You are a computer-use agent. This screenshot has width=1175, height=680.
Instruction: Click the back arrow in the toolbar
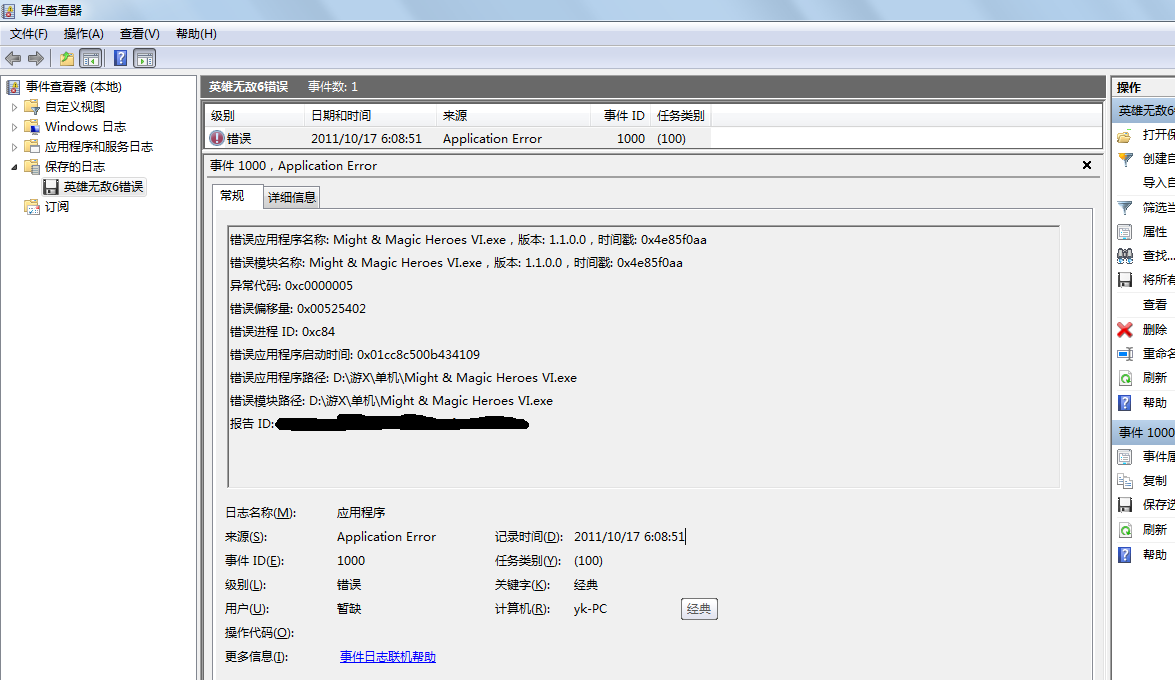coord(13,58)
